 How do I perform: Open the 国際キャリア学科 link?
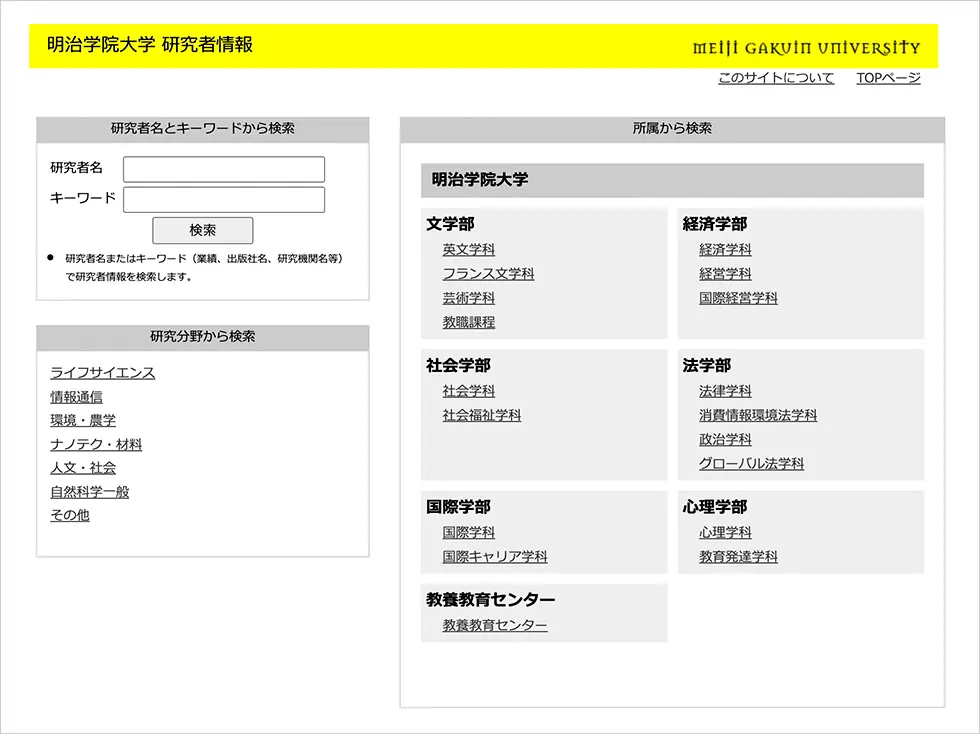pyautogui.click(x=495, y=557)
